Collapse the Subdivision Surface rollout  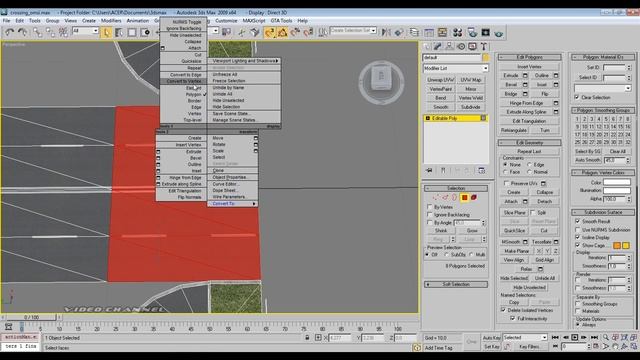603,212
